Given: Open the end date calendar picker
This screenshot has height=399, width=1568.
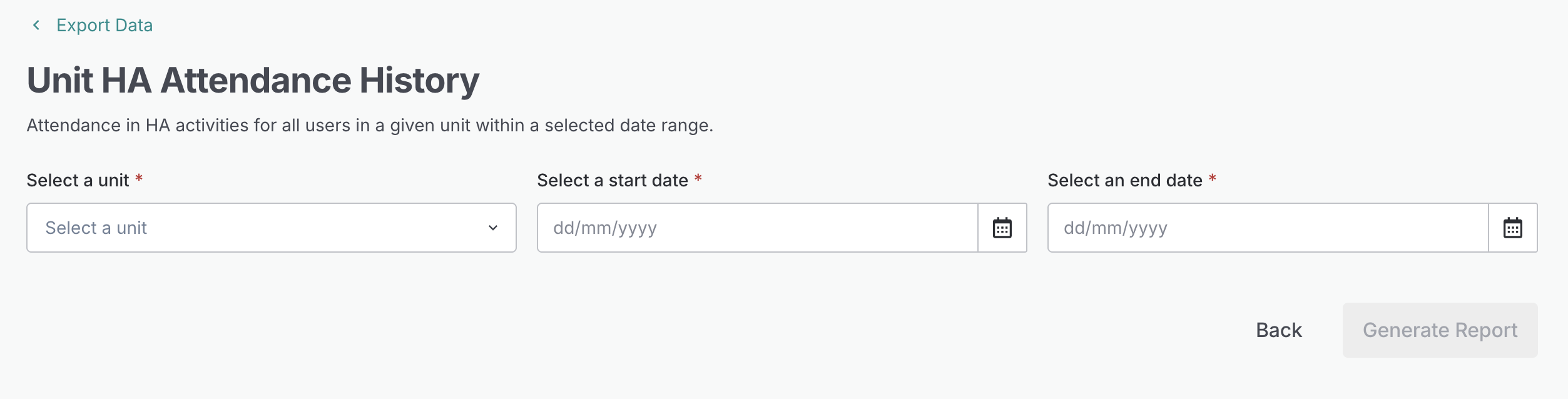Looking at the screenshot, I should pos(1513,228).
